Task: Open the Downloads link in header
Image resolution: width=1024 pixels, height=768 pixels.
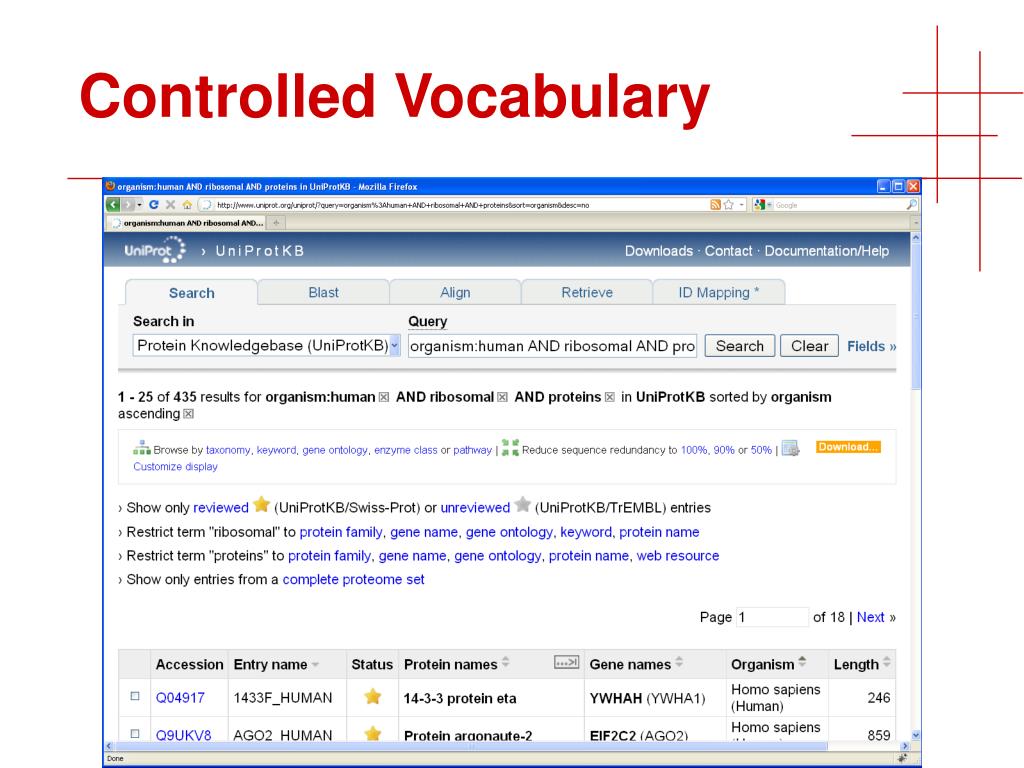Action: (658, 251)
